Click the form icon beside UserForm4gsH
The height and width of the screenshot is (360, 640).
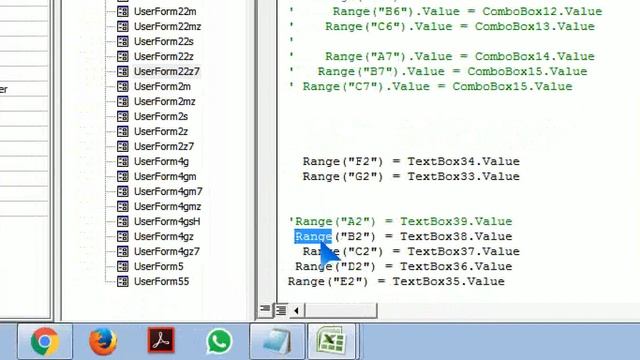pos(123,221)
